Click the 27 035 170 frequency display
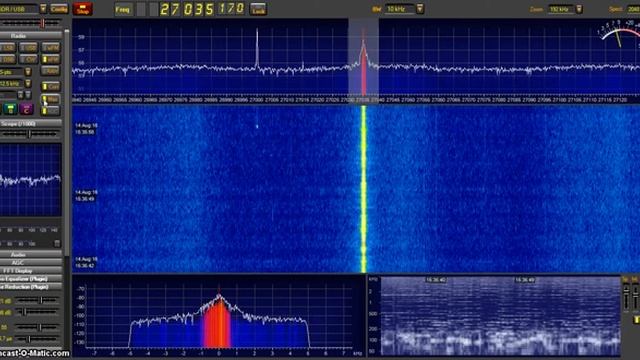 point(202,9)
